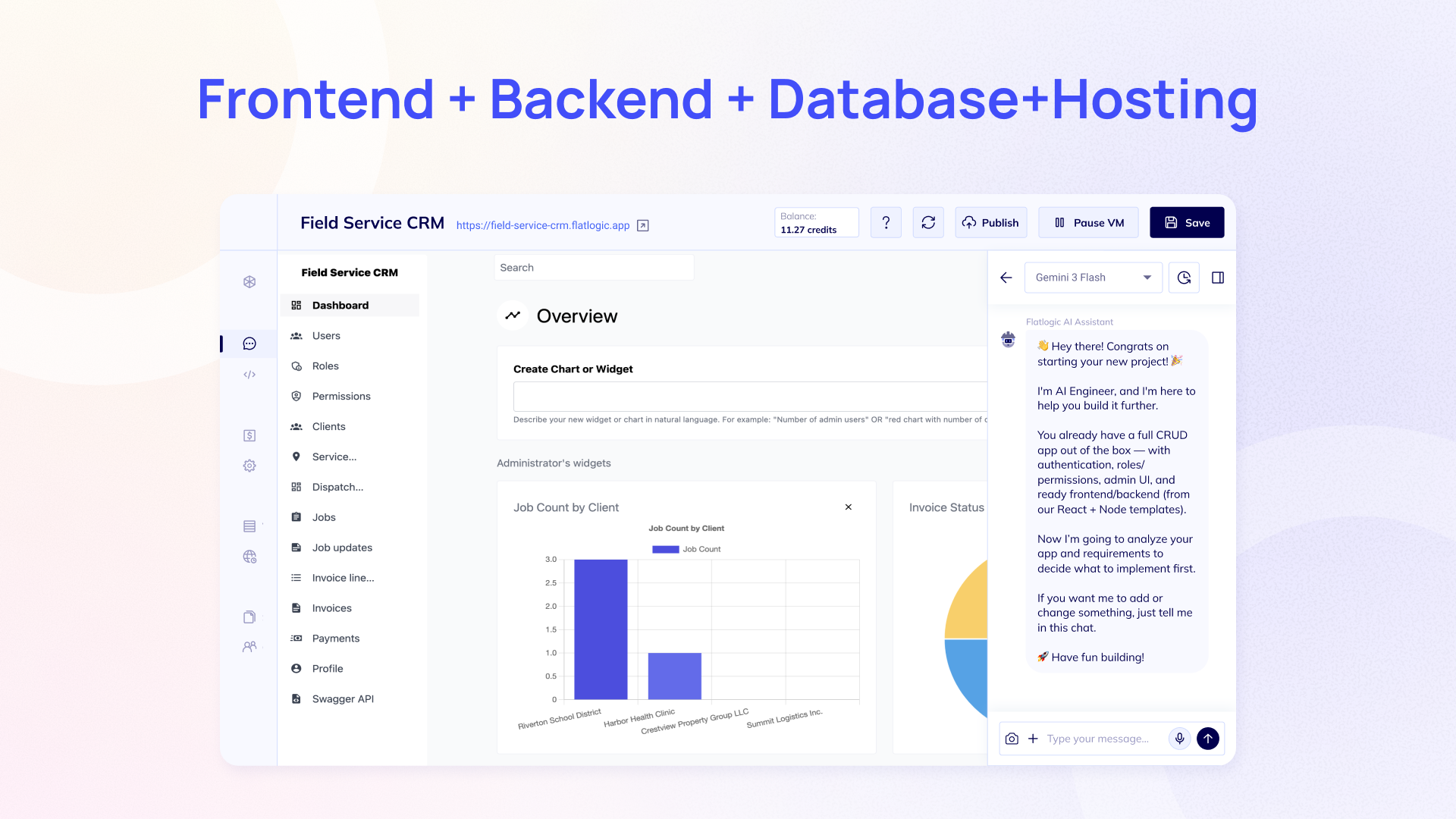
Task: Toggle the chat side panel layout
Action: (1218, 278)
